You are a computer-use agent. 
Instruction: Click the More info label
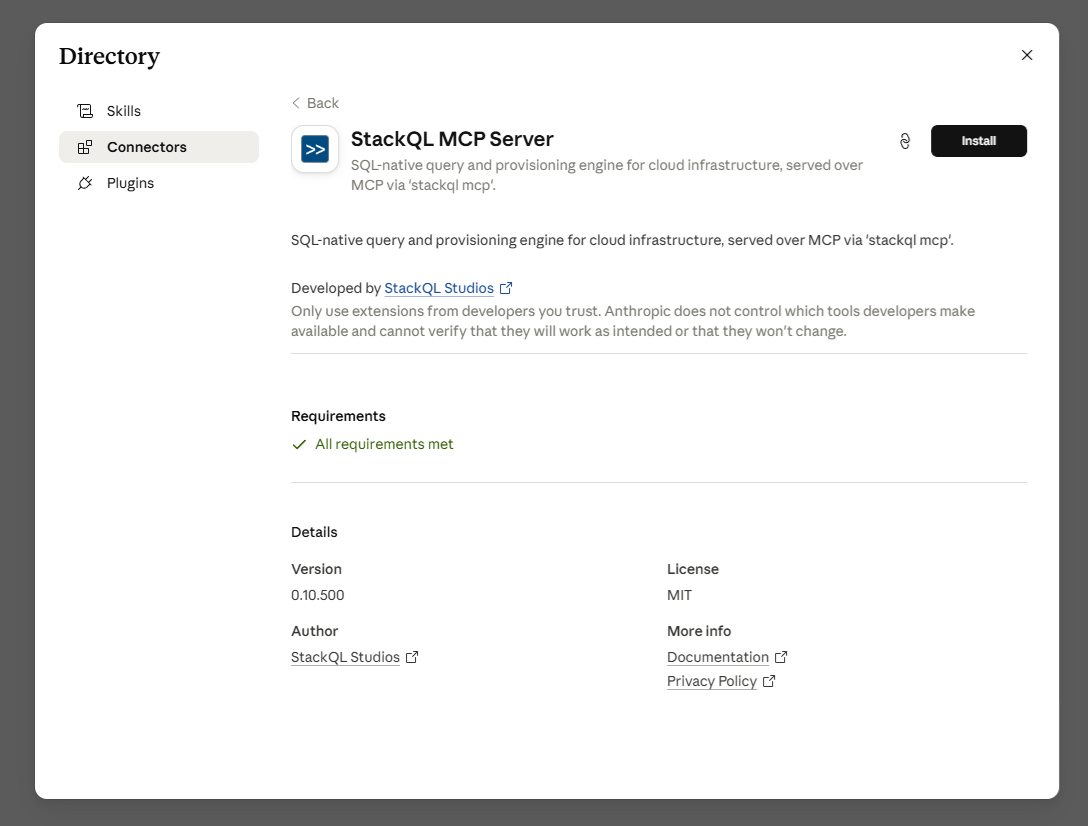699,631
